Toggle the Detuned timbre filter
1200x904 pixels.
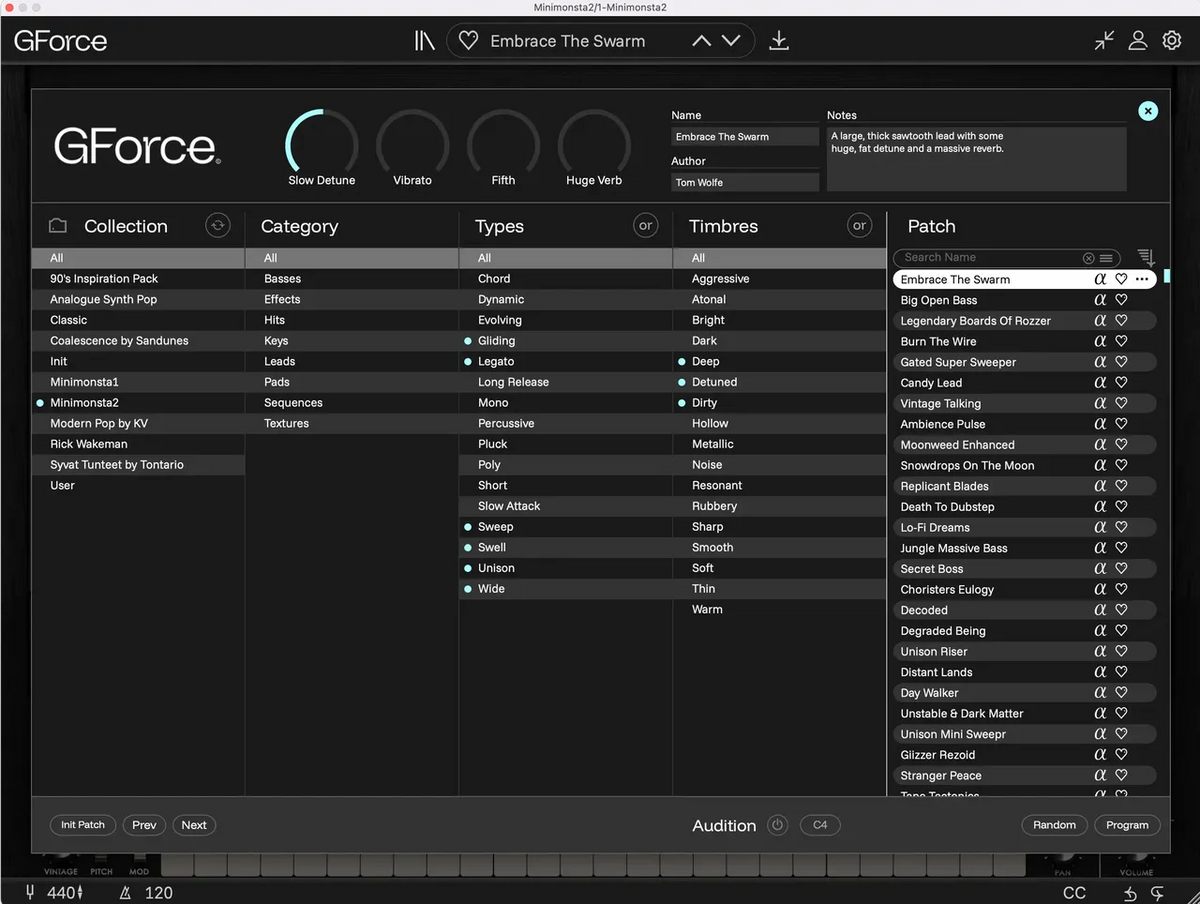pyautogui.click(x=780, y=382)
